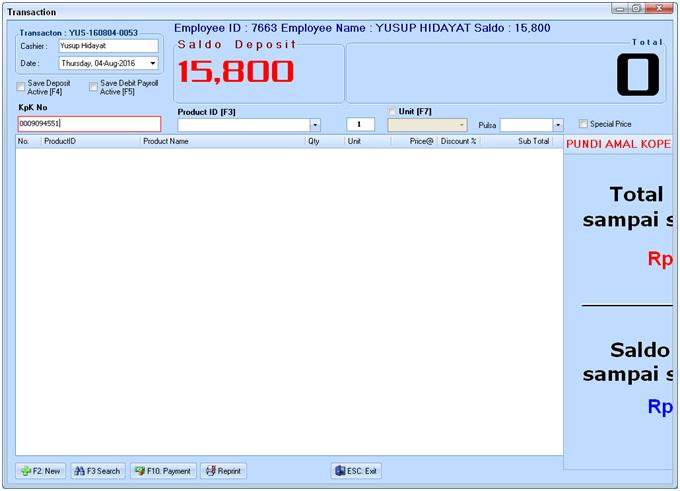Tick the Unit [F7] checkbox
The height and width of the screenshot is (491, 680).
392,111
